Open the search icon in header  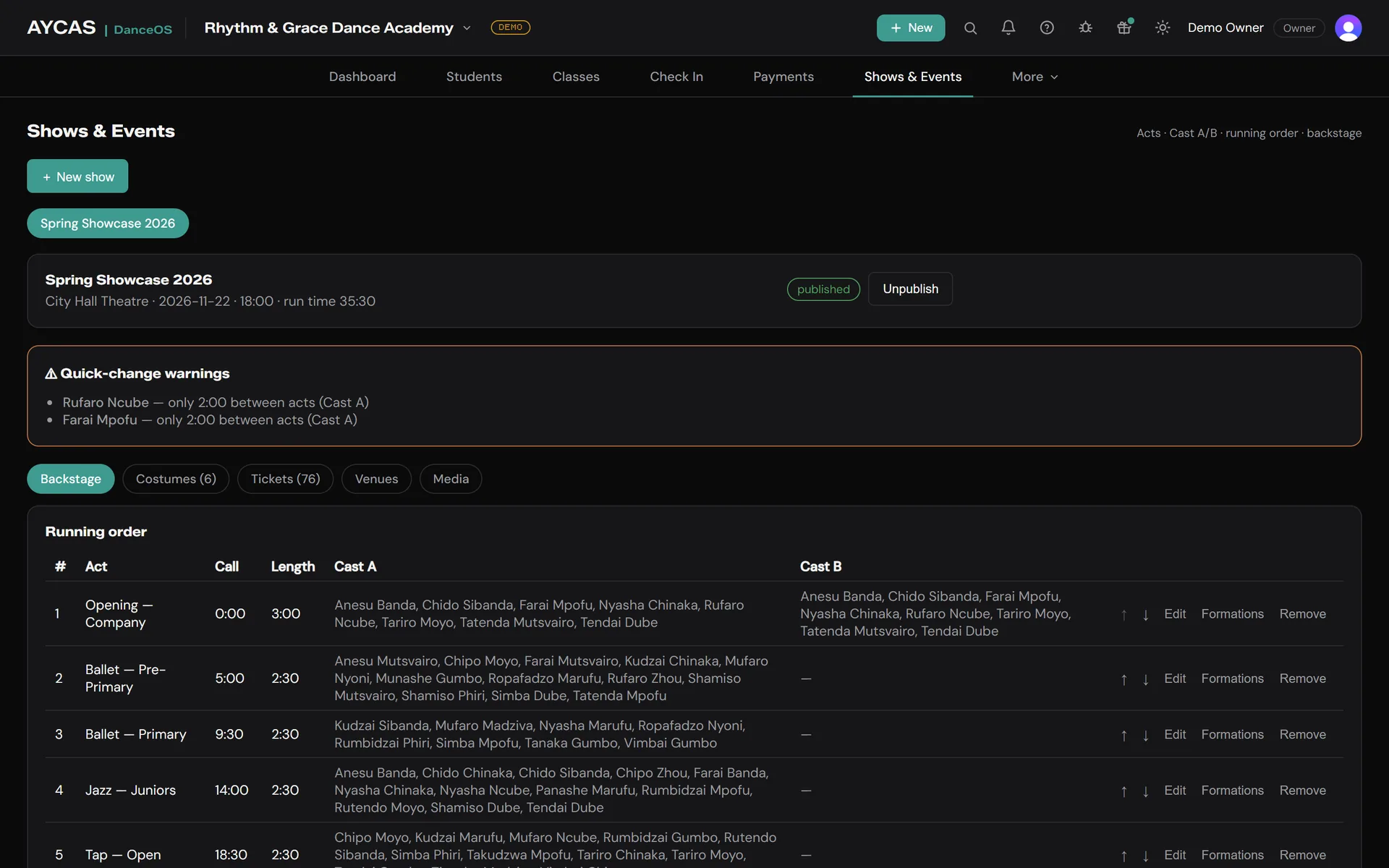click(x=970, y=27)
